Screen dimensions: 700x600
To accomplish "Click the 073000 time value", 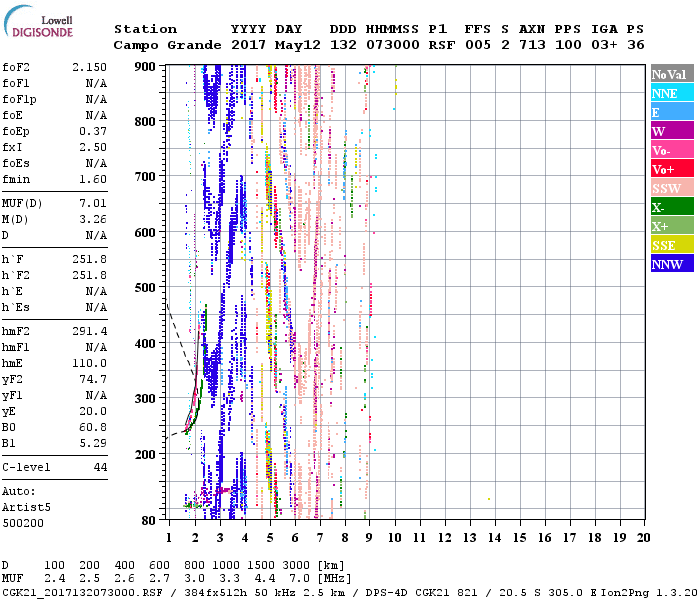I will [393, 45].
